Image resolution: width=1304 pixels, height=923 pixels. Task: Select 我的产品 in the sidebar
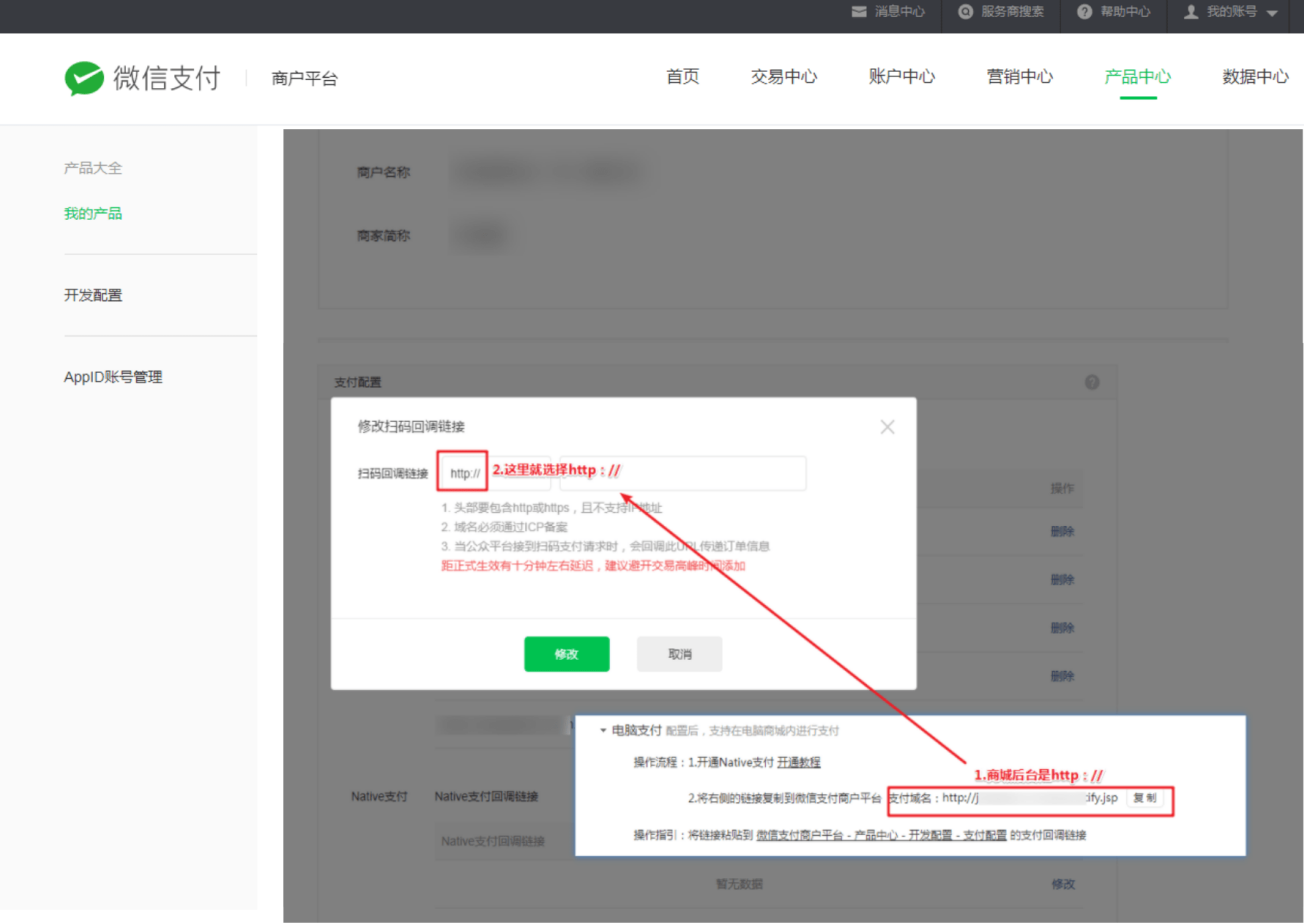click(93, 213)
